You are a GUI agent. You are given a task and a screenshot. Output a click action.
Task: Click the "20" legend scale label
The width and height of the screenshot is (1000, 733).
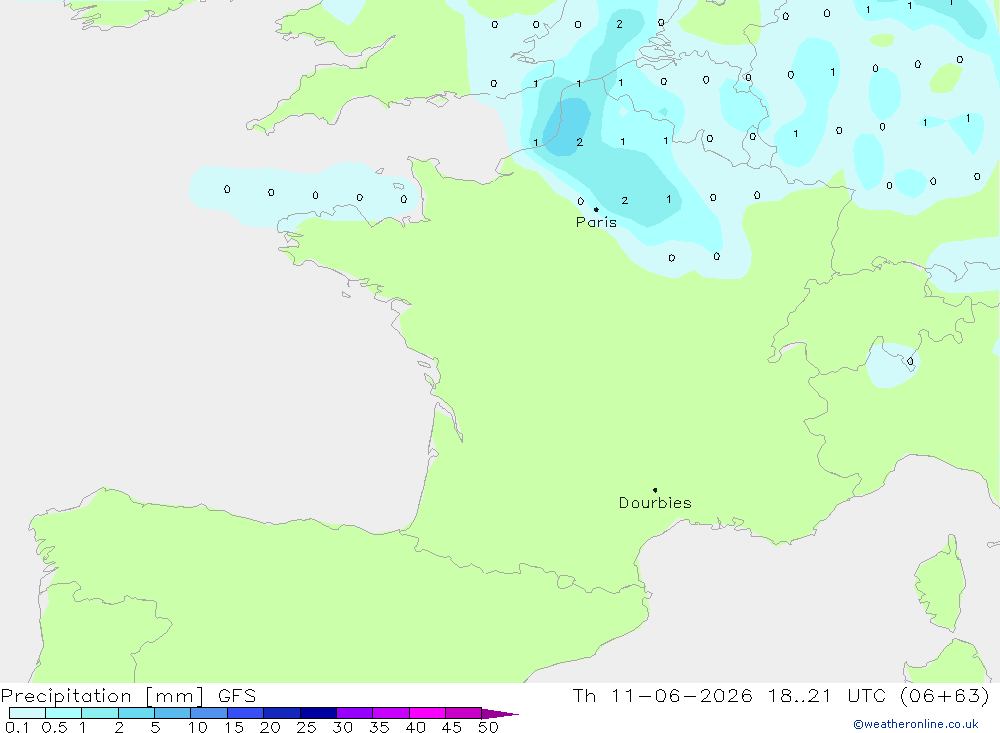270,727
